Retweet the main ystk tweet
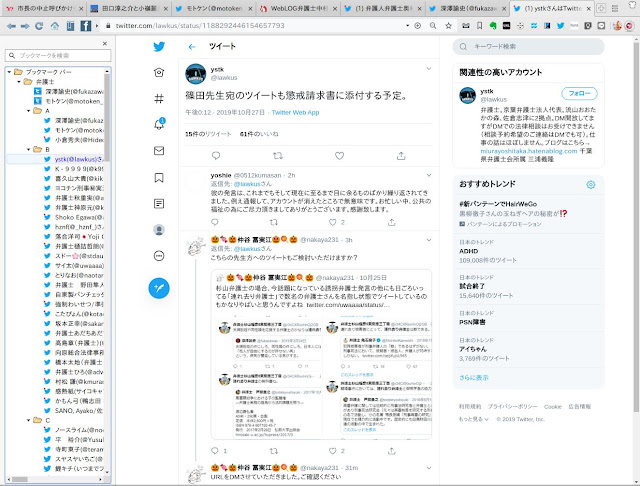Viewport: 640px width, 486px height. click(x=278, y=155)
